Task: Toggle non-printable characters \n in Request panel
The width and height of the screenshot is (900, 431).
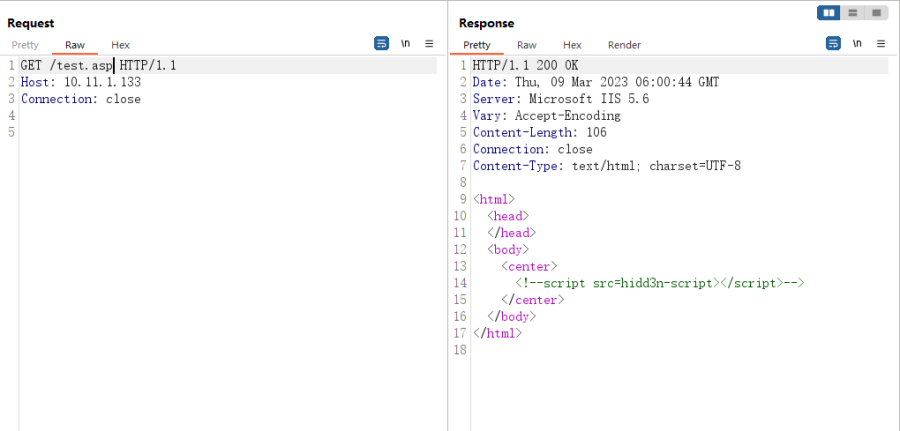Action: click(x=406, y=44)
